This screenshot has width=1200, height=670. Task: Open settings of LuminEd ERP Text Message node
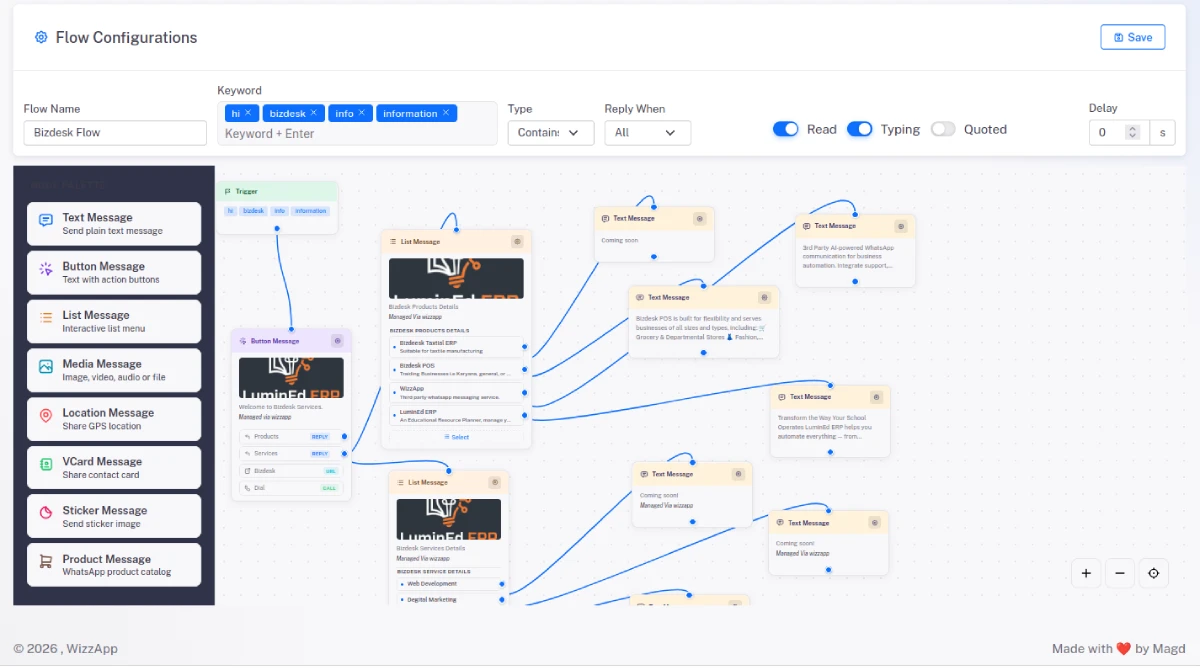click(875, 397)
